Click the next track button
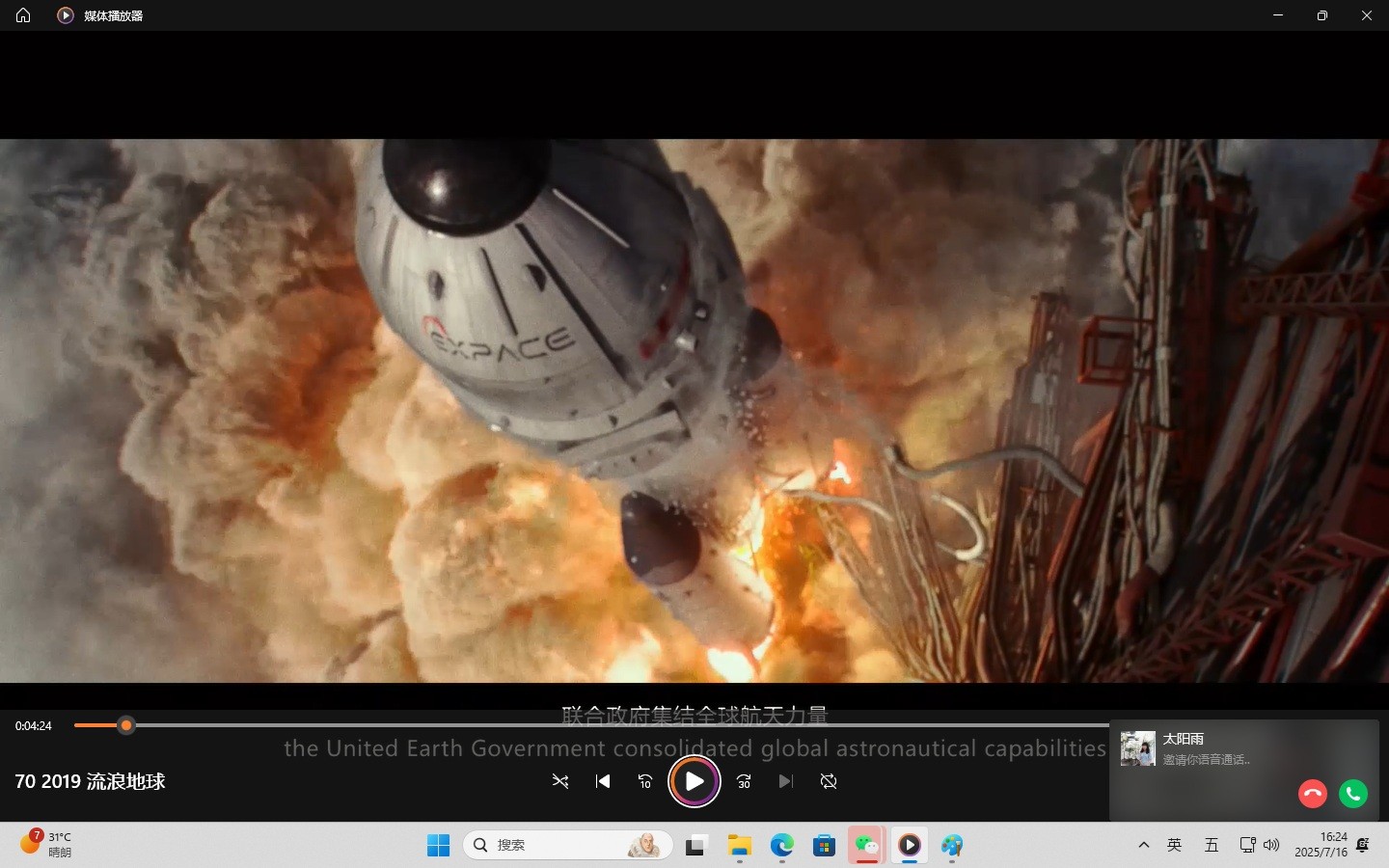Viewport: 1389px width, 868px height. 785,781
